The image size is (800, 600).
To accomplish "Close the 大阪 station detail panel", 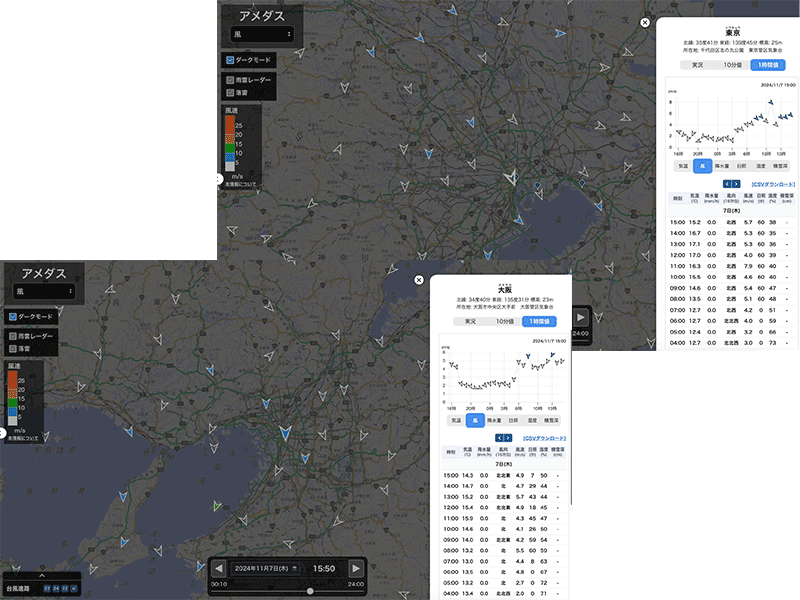I will pyautogui.click(x=419, y=280).
